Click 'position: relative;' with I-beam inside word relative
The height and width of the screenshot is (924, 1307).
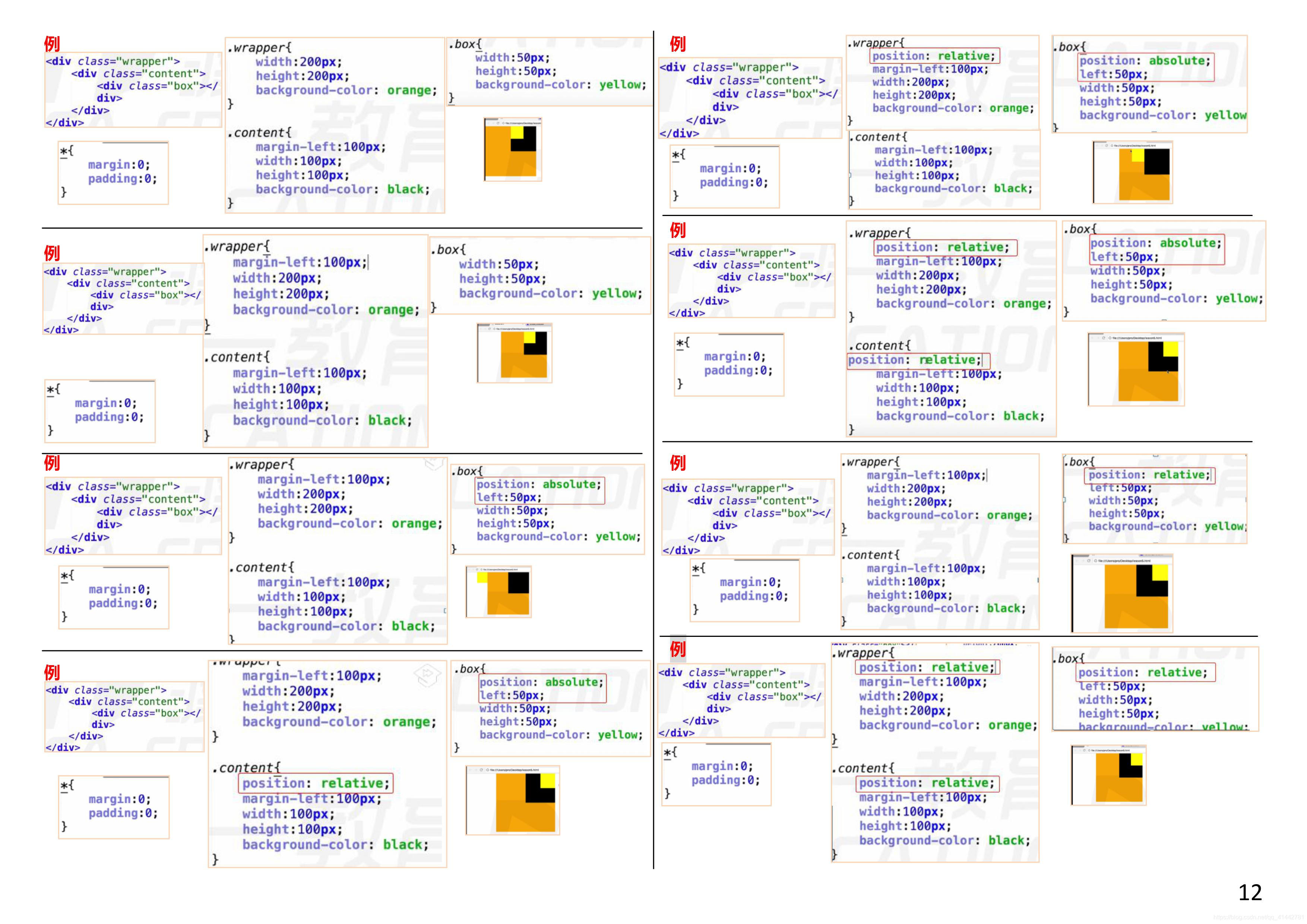click(x=918, y=360)
